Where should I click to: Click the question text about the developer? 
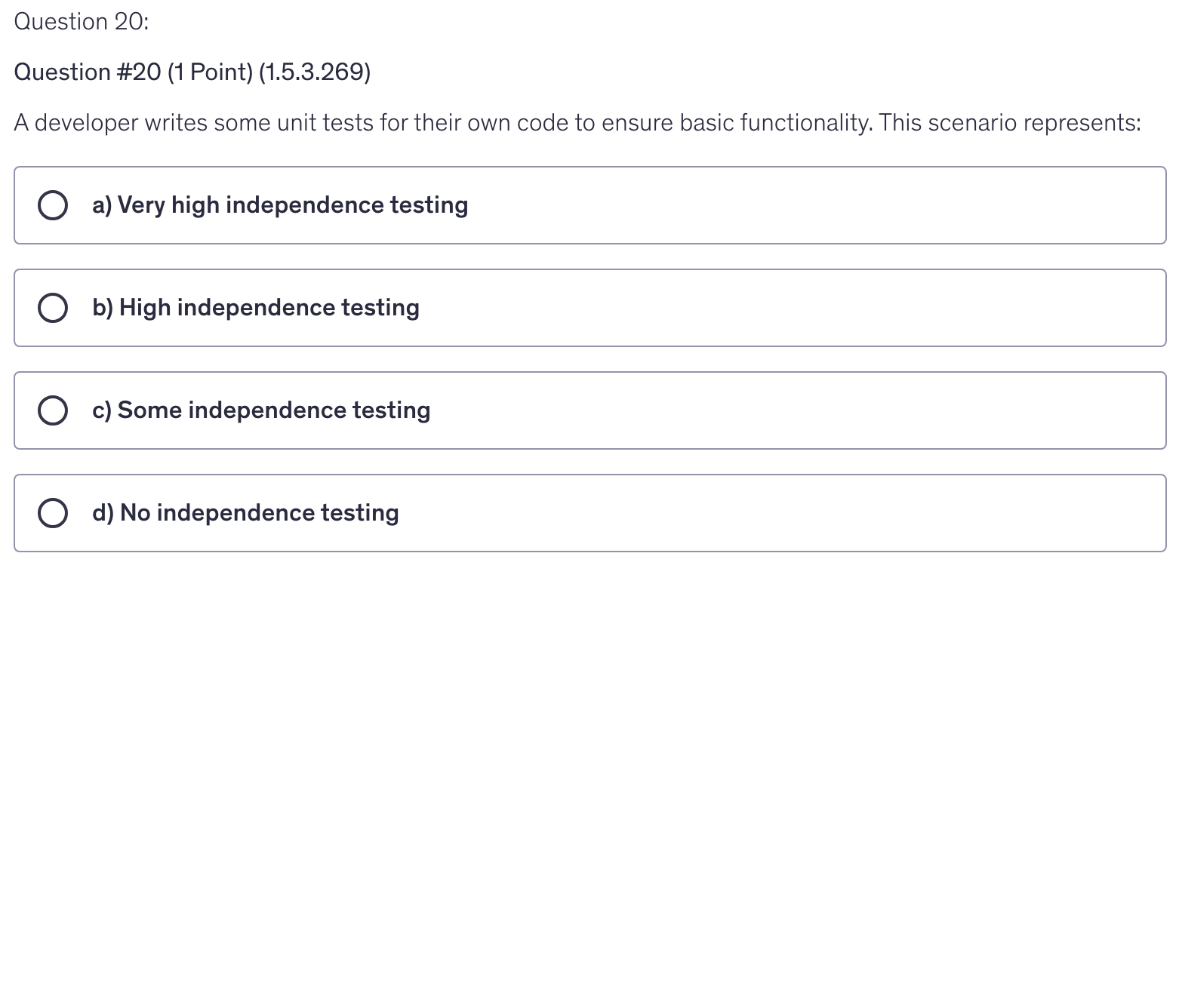click(577, 122)
